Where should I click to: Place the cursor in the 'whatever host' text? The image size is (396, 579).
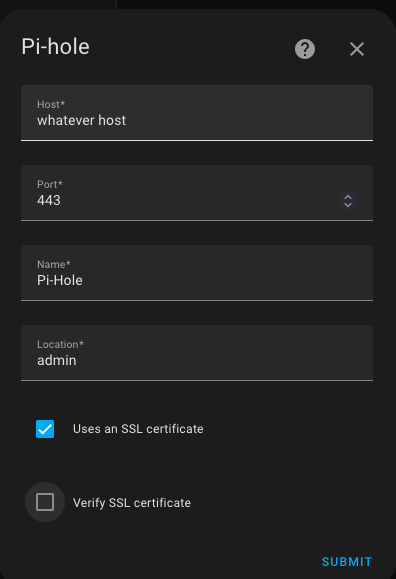(81, 120)
